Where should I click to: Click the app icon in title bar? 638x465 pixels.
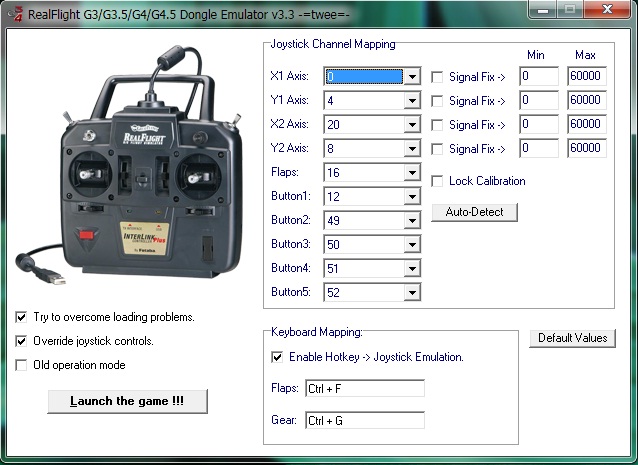tap(16, 13)
